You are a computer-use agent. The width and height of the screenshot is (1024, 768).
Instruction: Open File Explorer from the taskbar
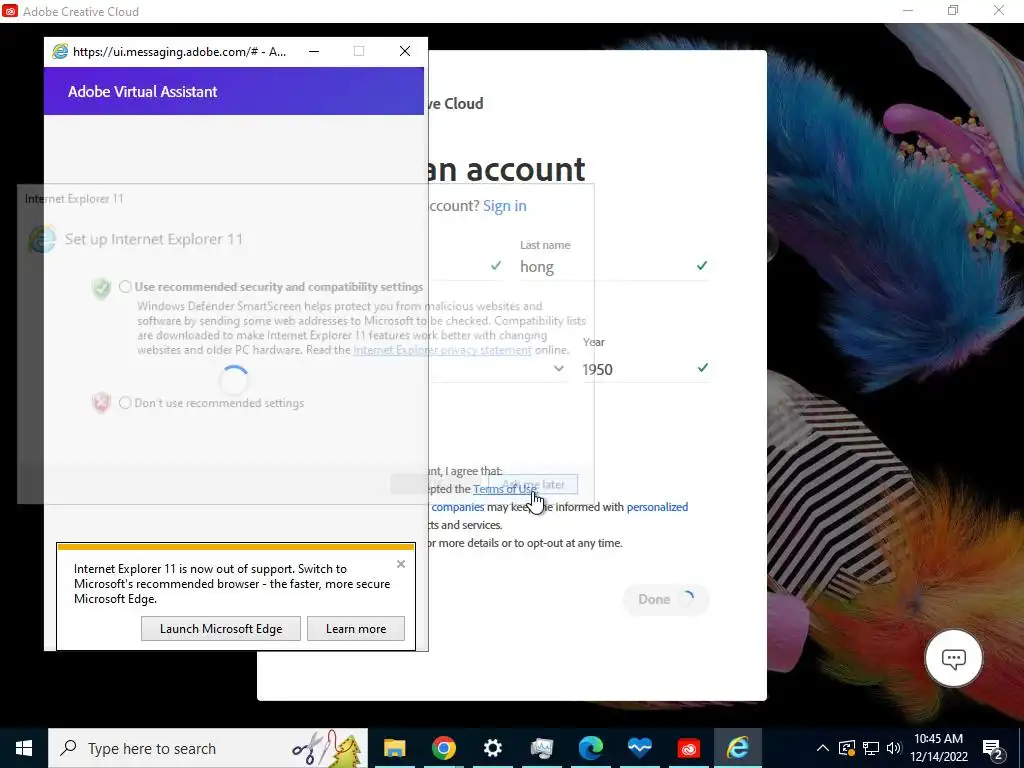click(394, 748)
